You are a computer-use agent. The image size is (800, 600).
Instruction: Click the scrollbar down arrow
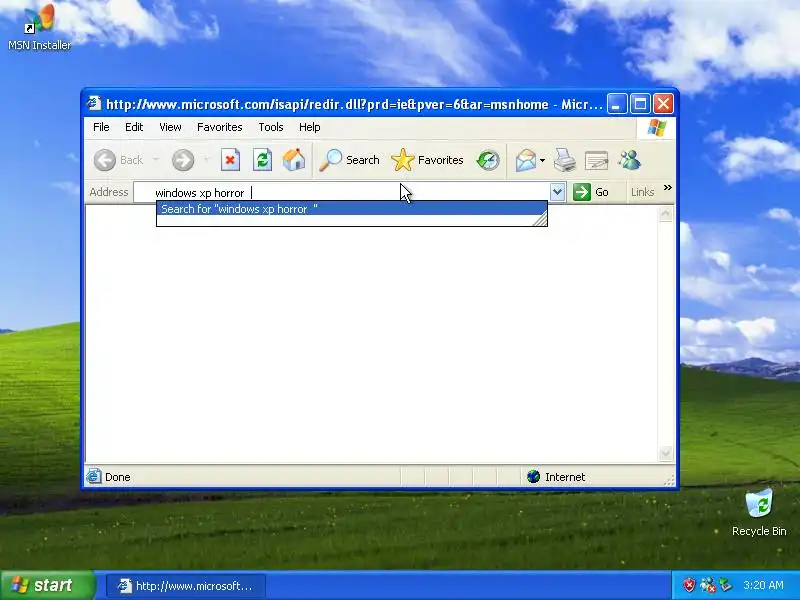(x=665, y=453)
